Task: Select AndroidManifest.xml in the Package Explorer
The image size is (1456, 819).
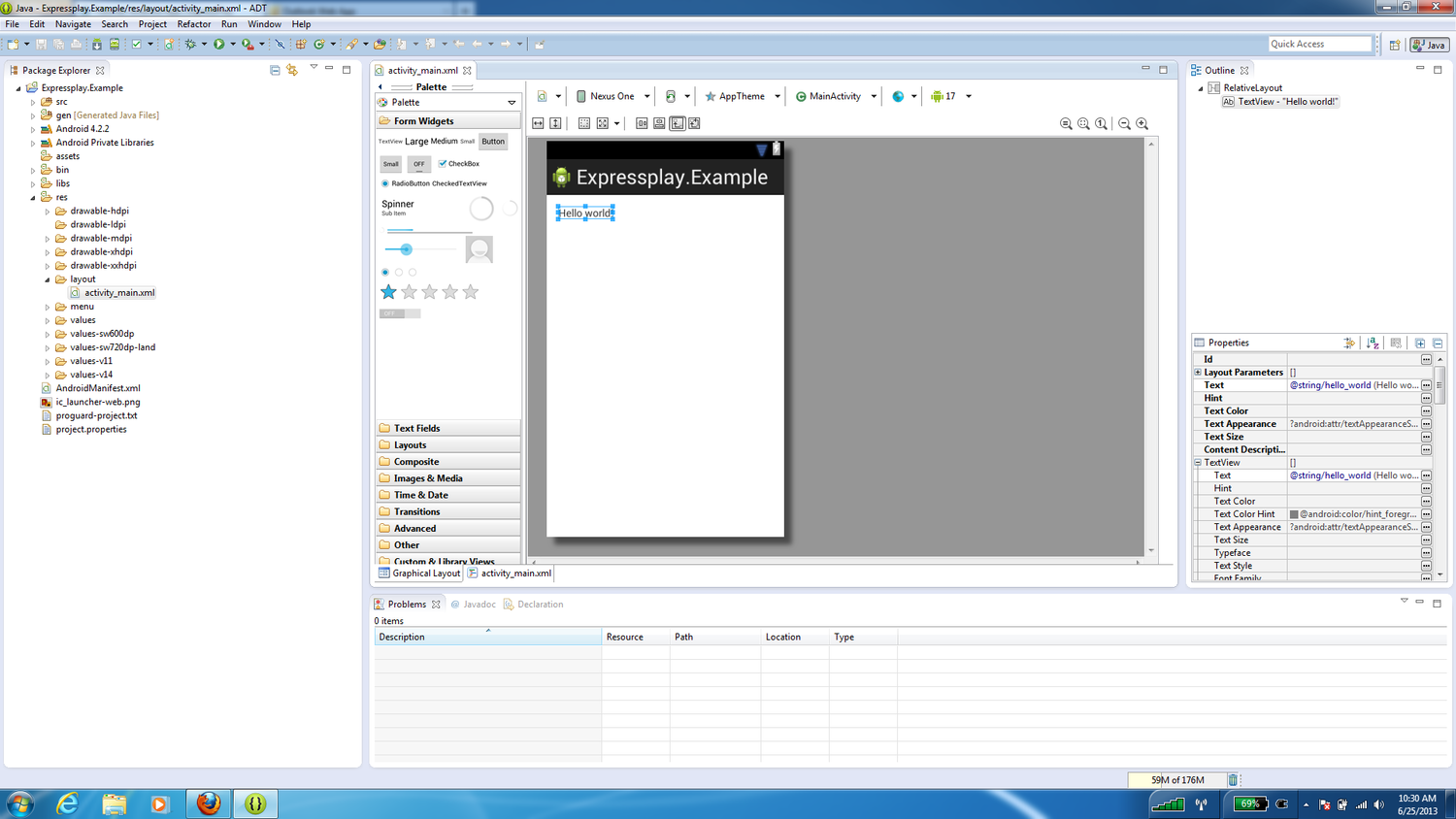Action: coord(97,388)
